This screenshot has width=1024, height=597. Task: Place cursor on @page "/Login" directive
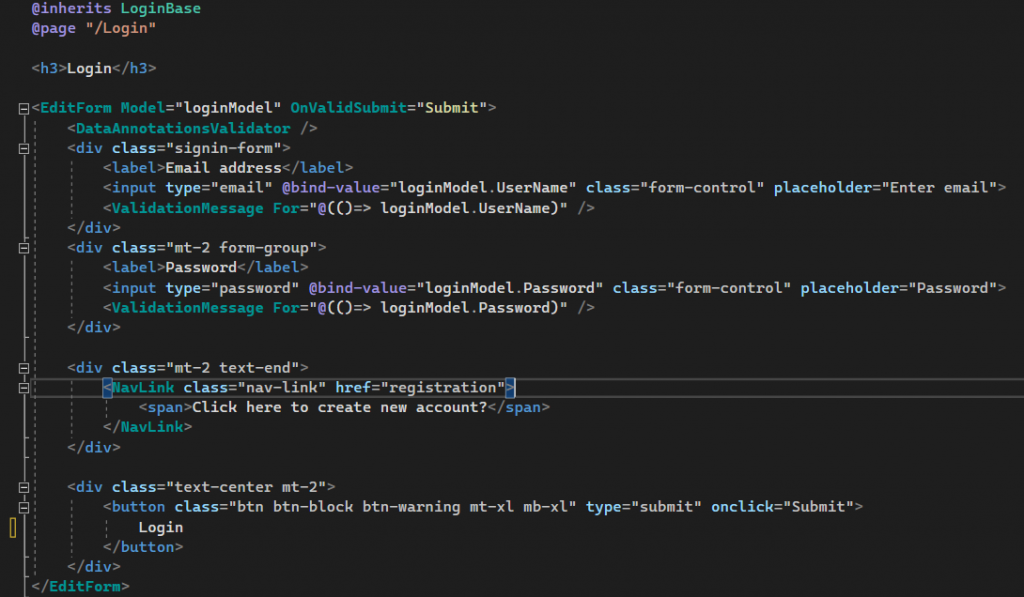[94, 28]
